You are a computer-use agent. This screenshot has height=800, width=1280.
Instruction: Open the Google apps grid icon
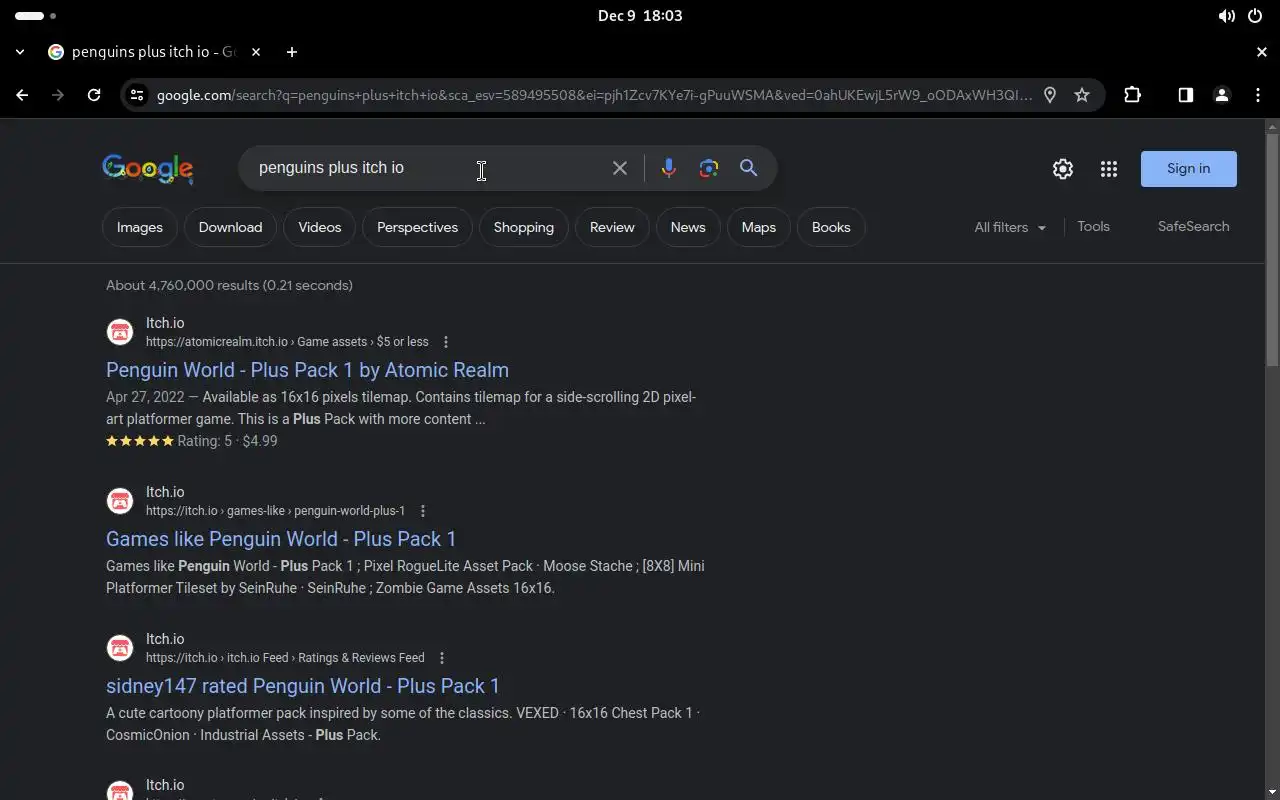[1109, 169]
